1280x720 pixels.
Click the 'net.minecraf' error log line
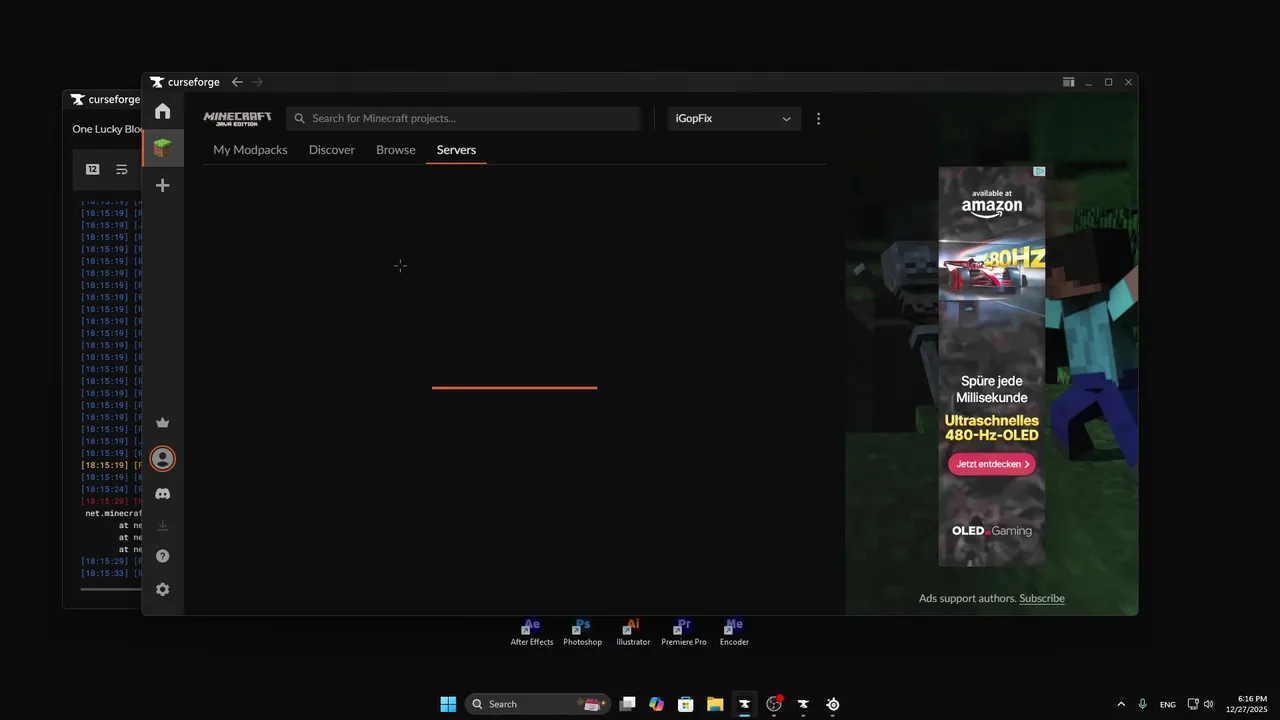pos(113,513)
